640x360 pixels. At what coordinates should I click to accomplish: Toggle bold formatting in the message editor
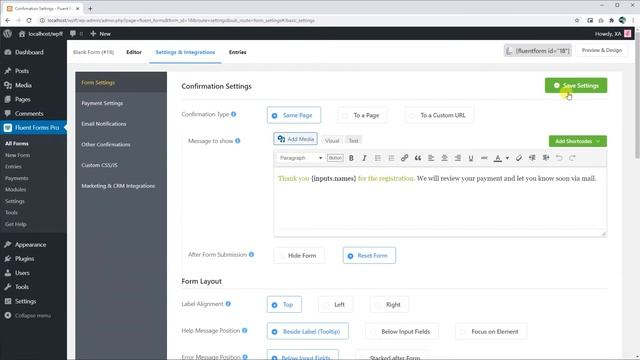coord(351,158)
